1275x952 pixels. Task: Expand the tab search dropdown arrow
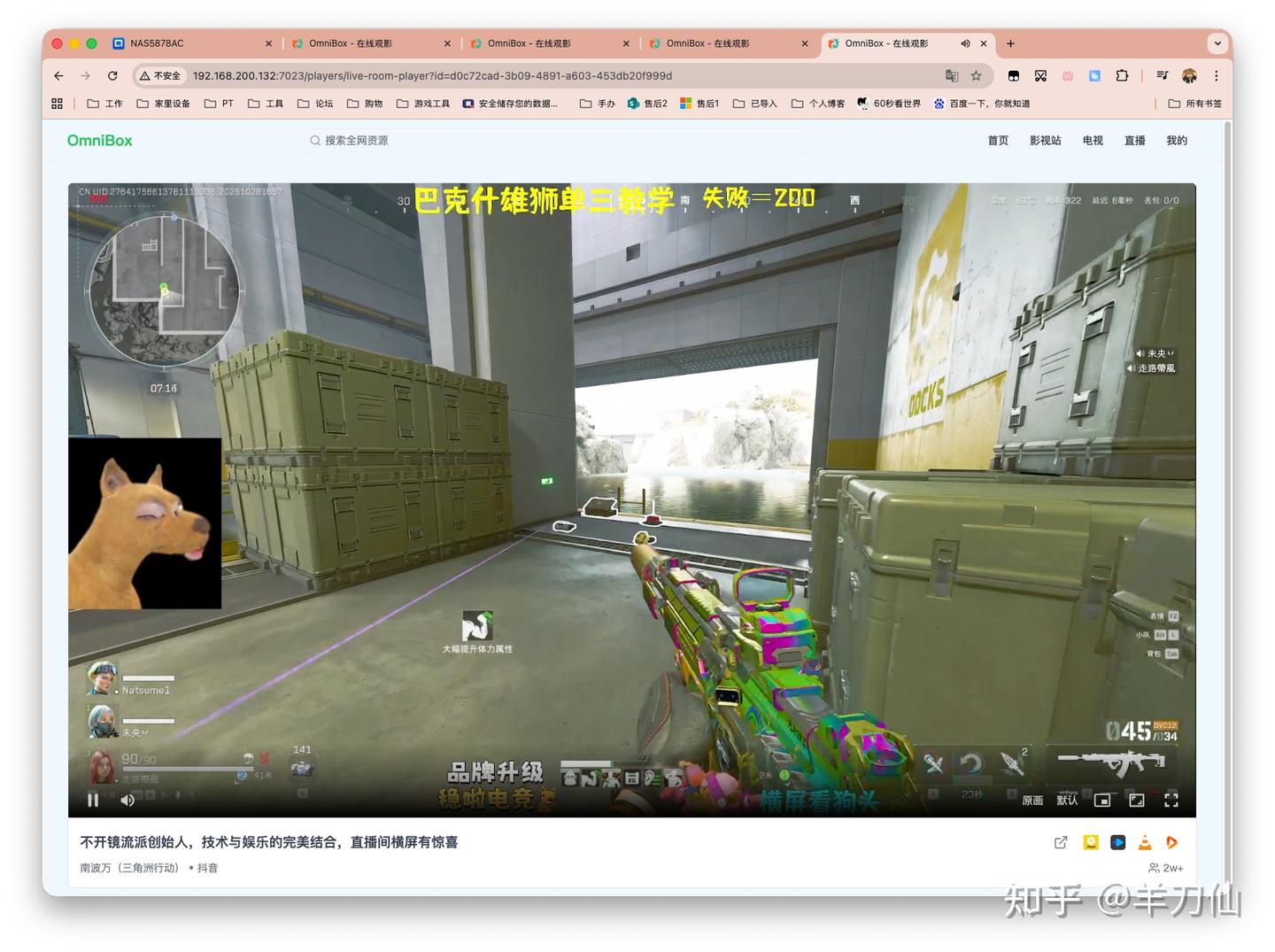(x=1218, y=43)
